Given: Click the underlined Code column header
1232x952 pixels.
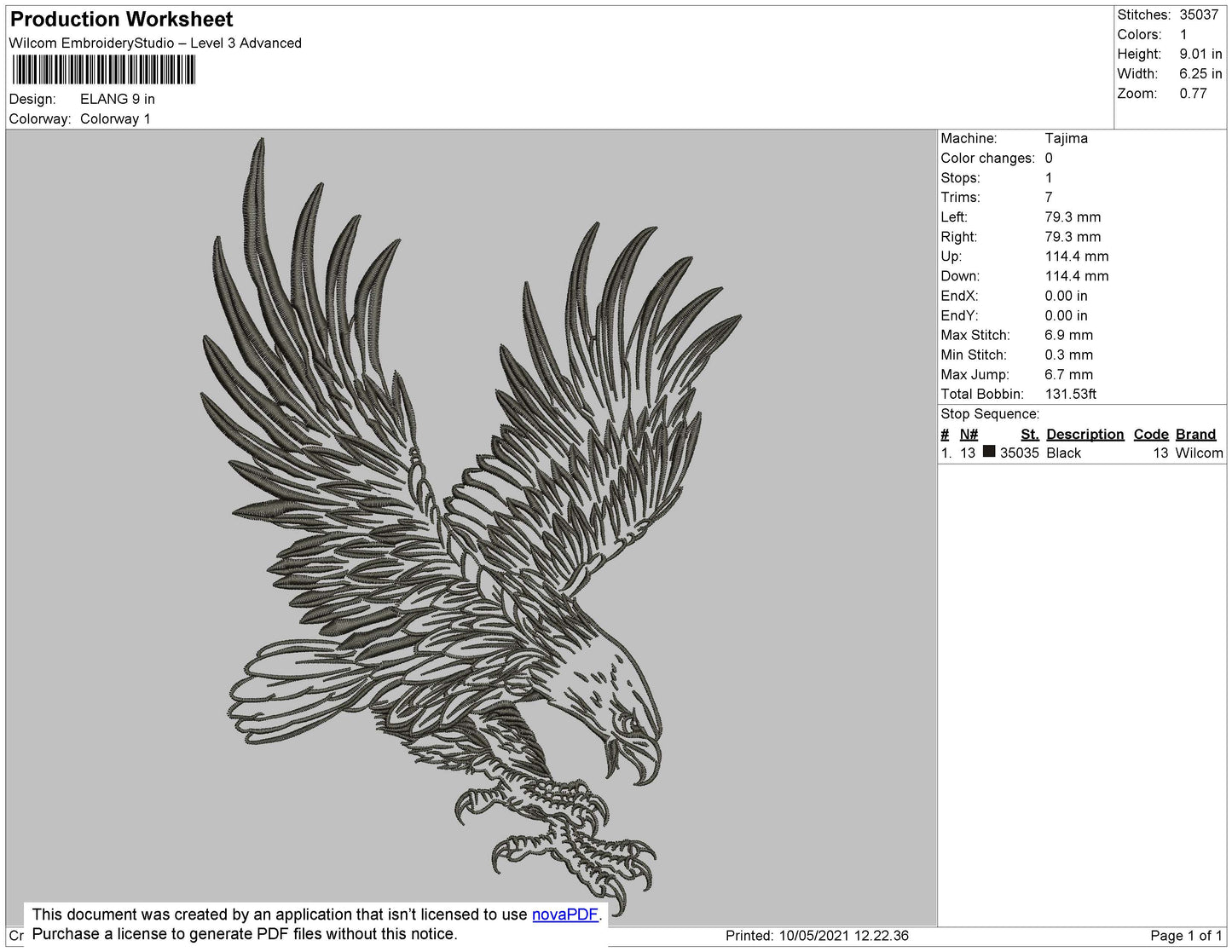Looking at the screenshot, I should tap(1150, 434).
